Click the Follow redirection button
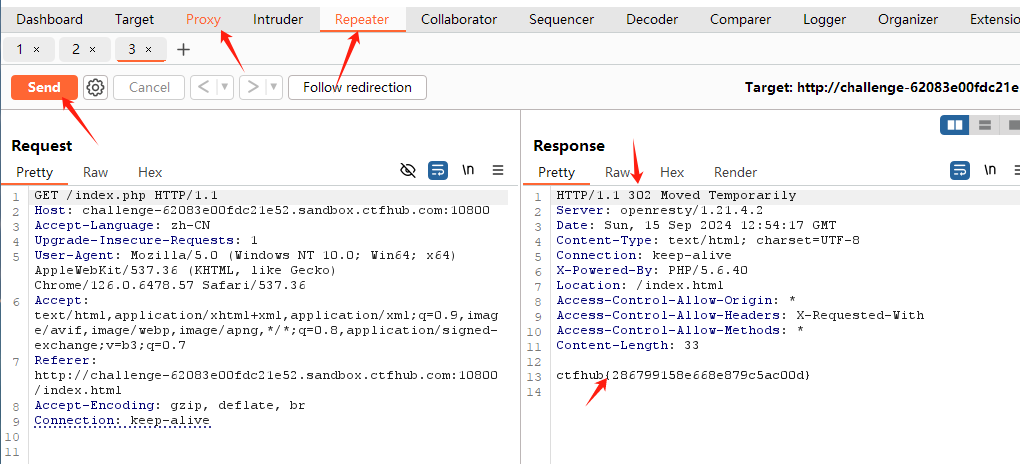Screen dimensions: 1020x464 tap(357, 87)
